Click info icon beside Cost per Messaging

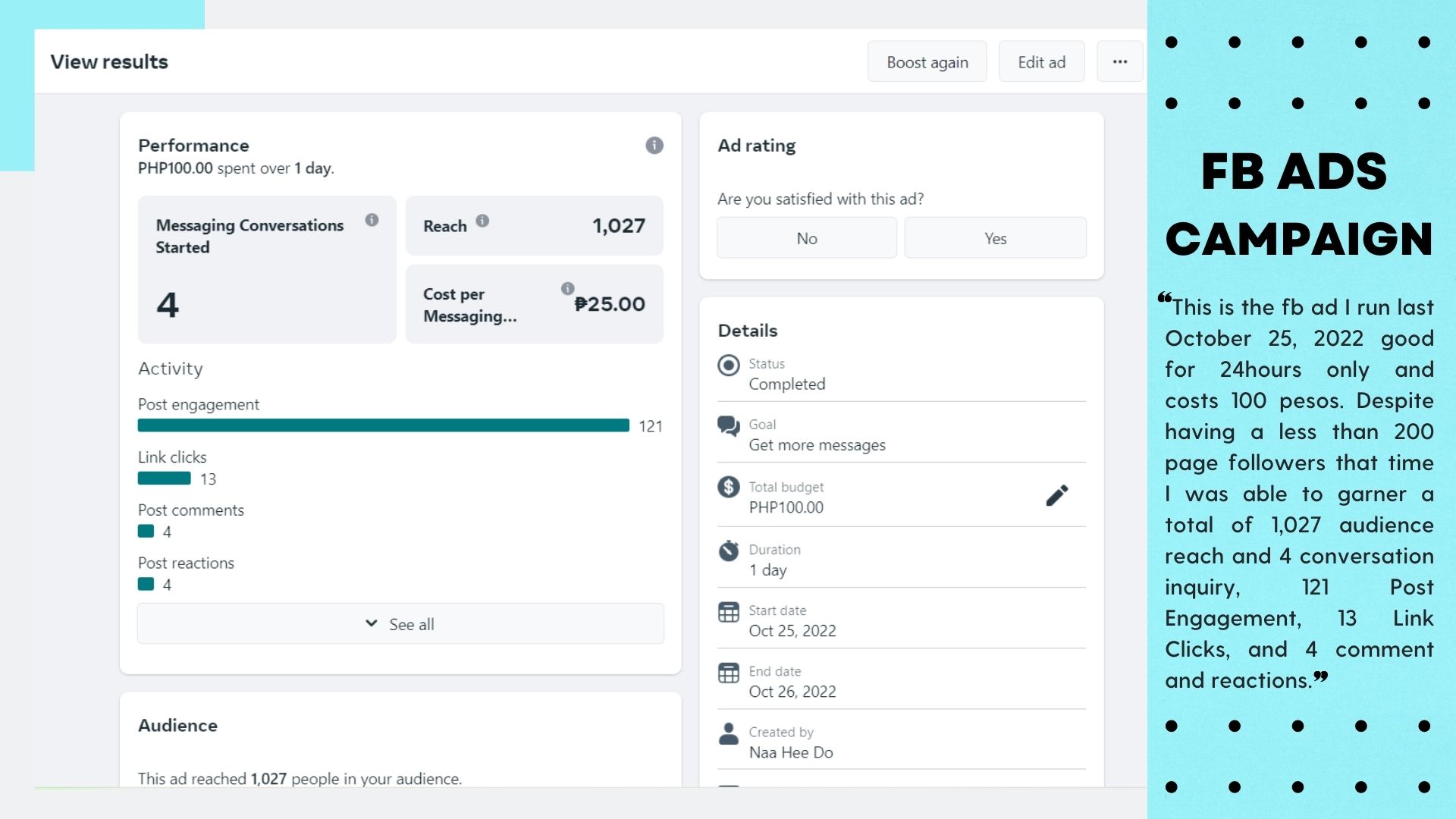pyautogui.click(x=567, y=288)
